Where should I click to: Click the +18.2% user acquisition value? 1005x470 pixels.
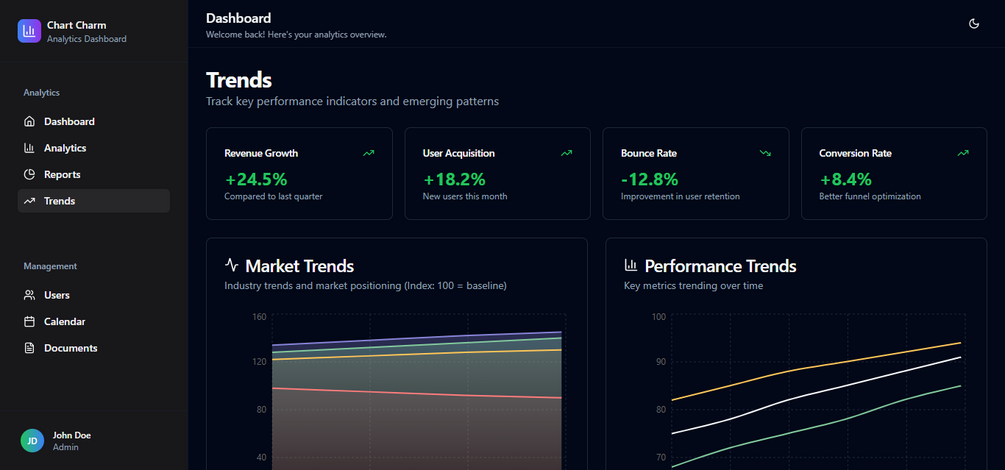click(454, 179)
